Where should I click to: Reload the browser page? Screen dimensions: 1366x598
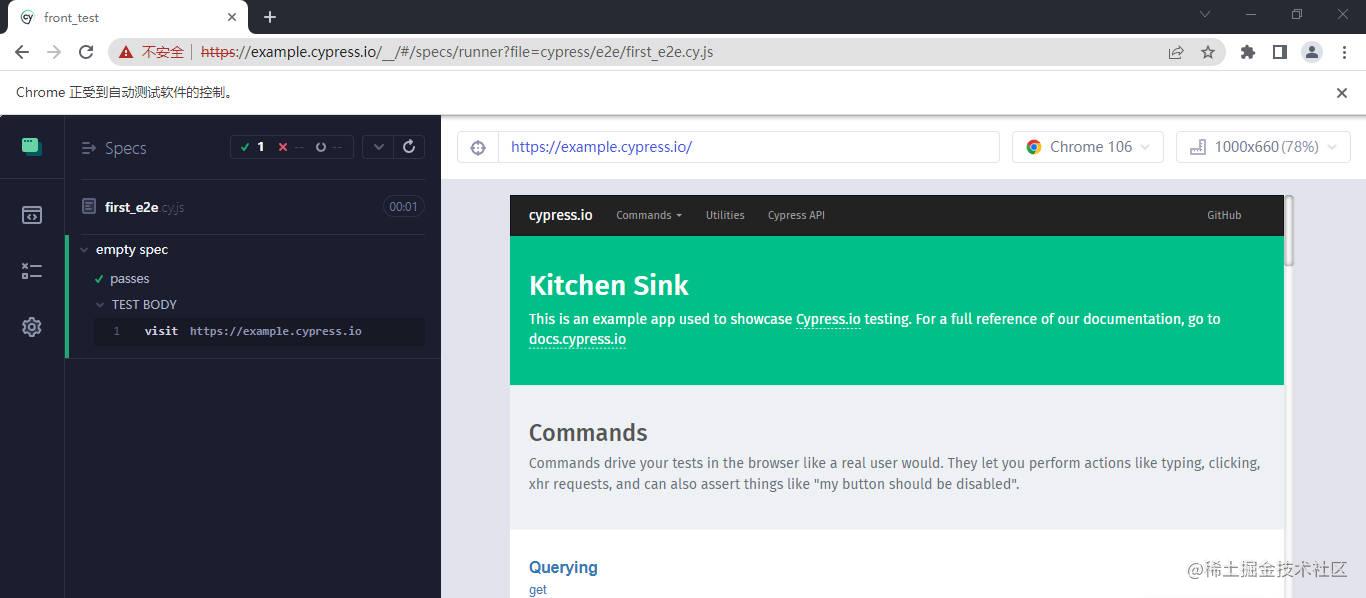click(86, 52)
